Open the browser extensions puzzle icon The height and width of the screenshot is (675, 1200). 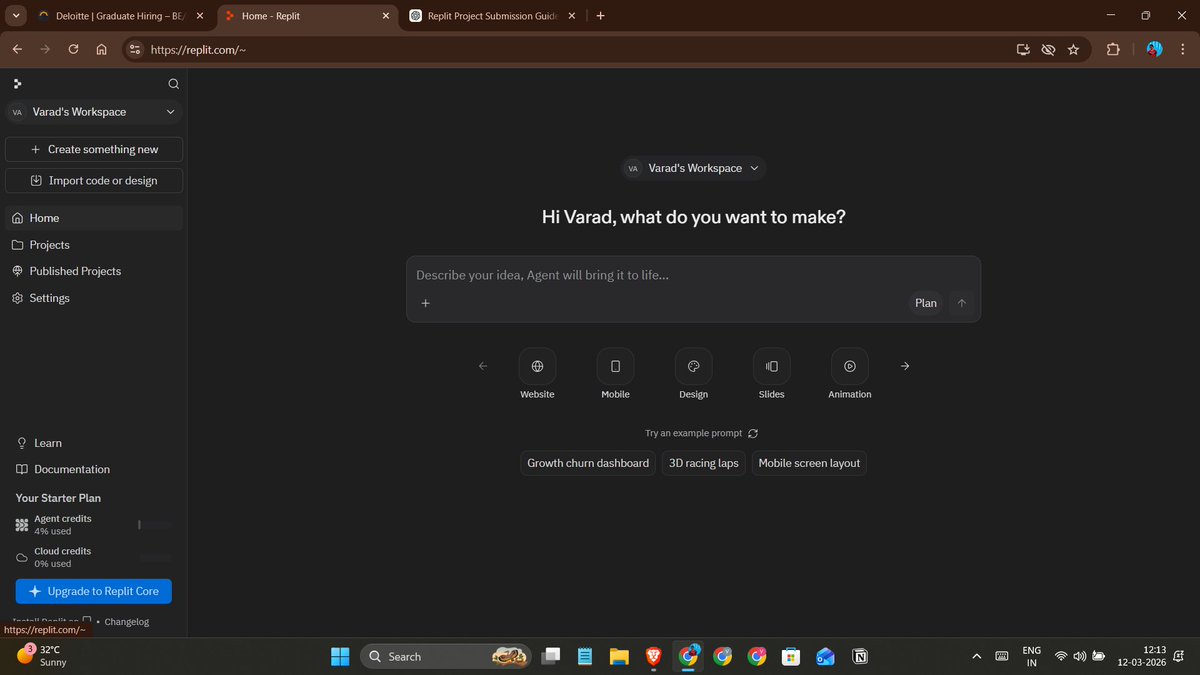tap(1113, 49)
